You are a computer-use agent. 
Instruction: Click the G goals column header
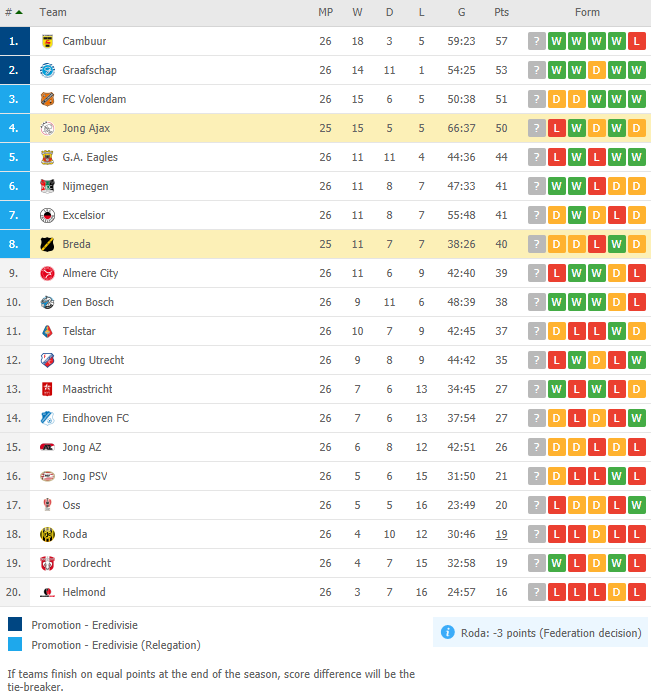(461, 12)
